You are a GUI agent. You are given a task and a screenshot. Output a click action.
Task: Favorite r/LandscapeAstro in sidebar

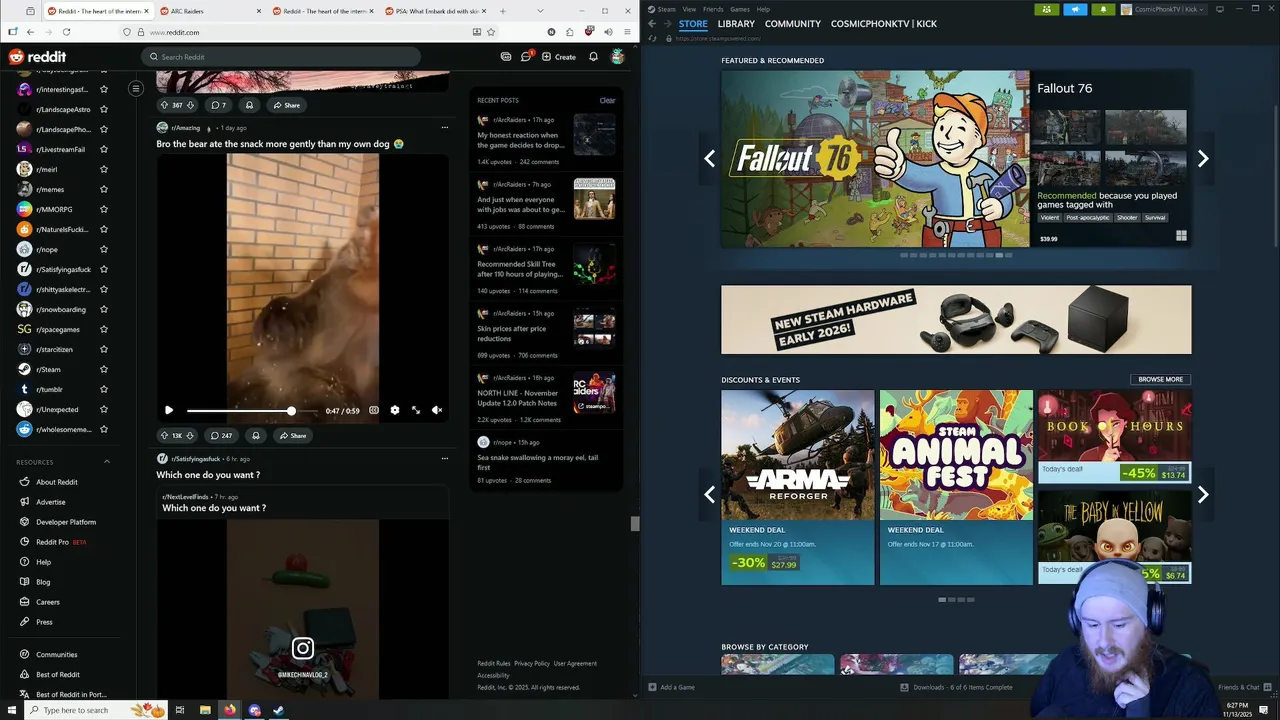point(104,109)
